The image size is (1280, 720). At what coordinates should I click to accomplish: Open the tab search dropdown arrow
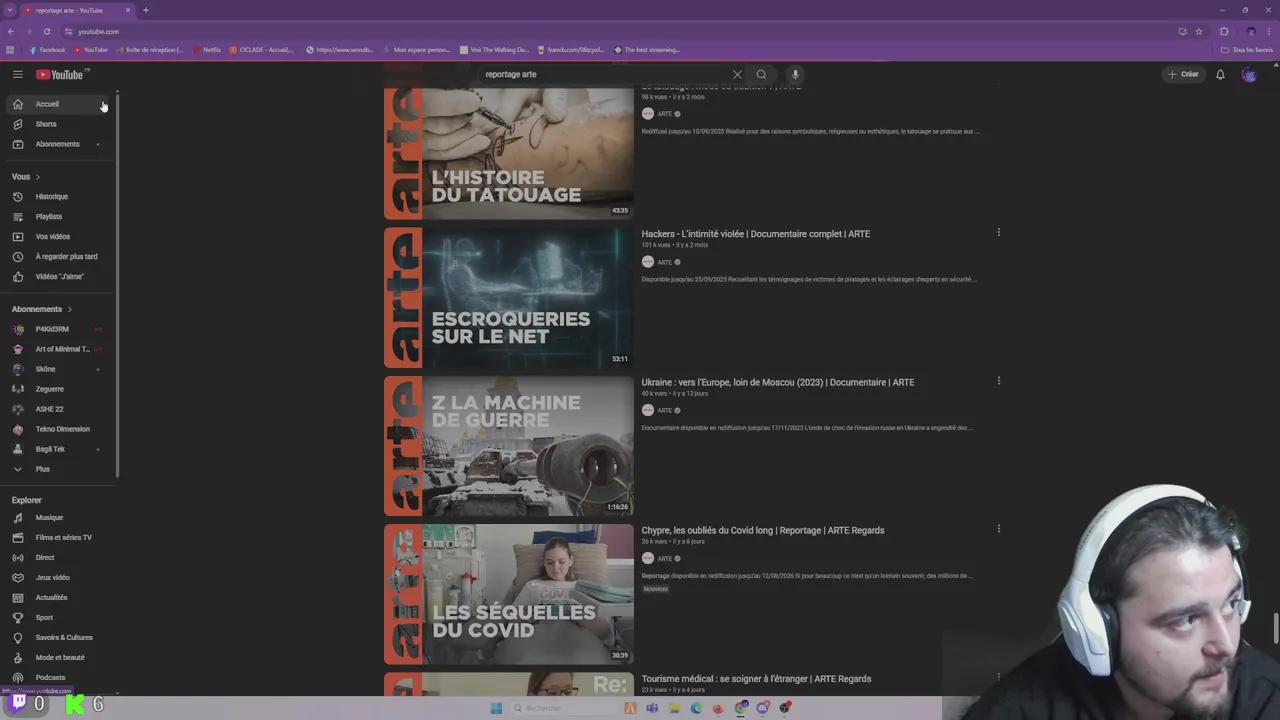click(x=9, y=10)
